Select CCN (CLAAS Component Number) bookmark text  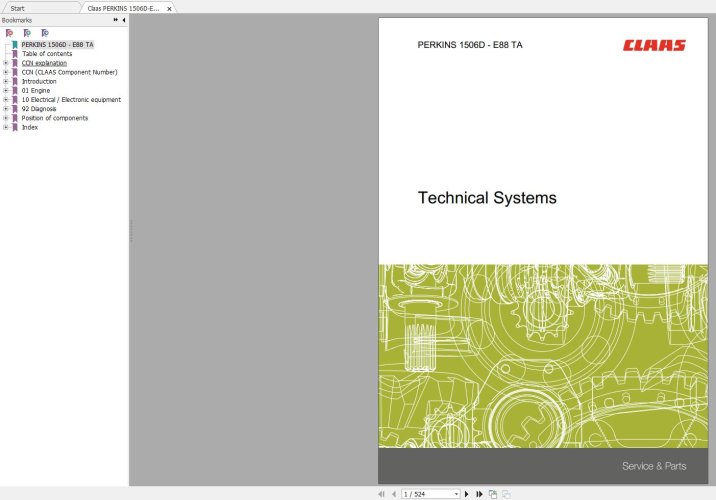[x=69, y=72]
